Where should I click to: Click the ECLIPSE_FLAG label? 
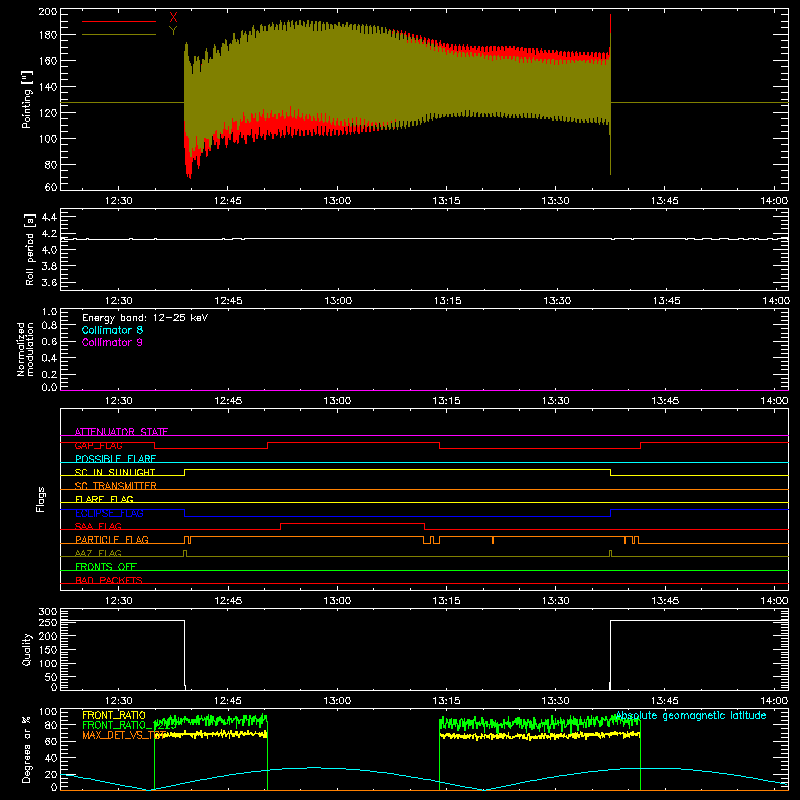(x=109, y=513)
